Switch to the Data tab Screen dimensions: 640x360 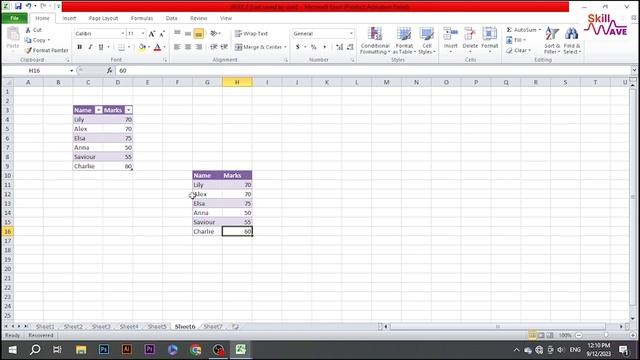pos(171,18)
